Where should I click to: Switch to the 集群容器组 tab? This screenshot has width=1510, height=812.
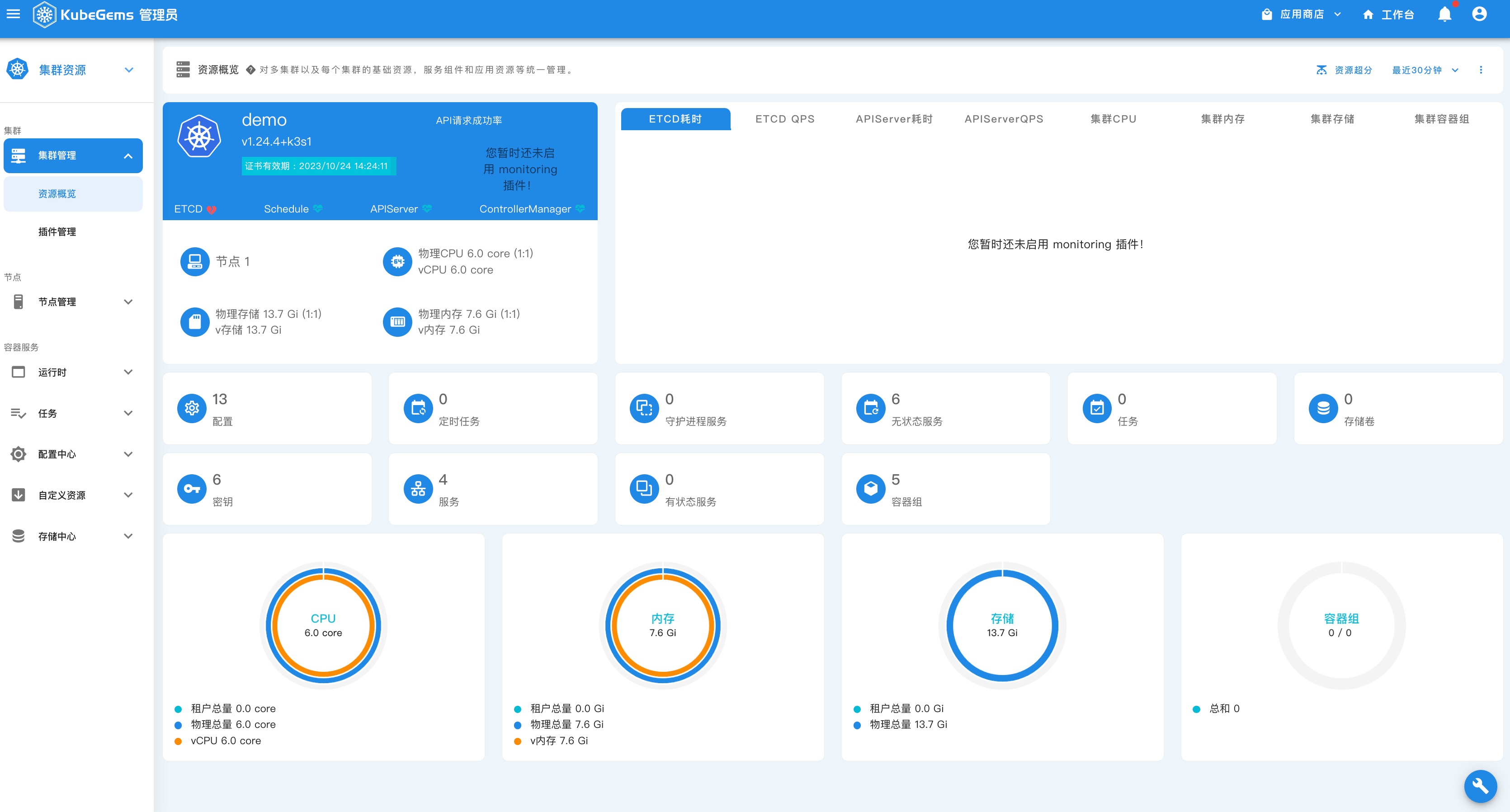(x=1441, y=119)
